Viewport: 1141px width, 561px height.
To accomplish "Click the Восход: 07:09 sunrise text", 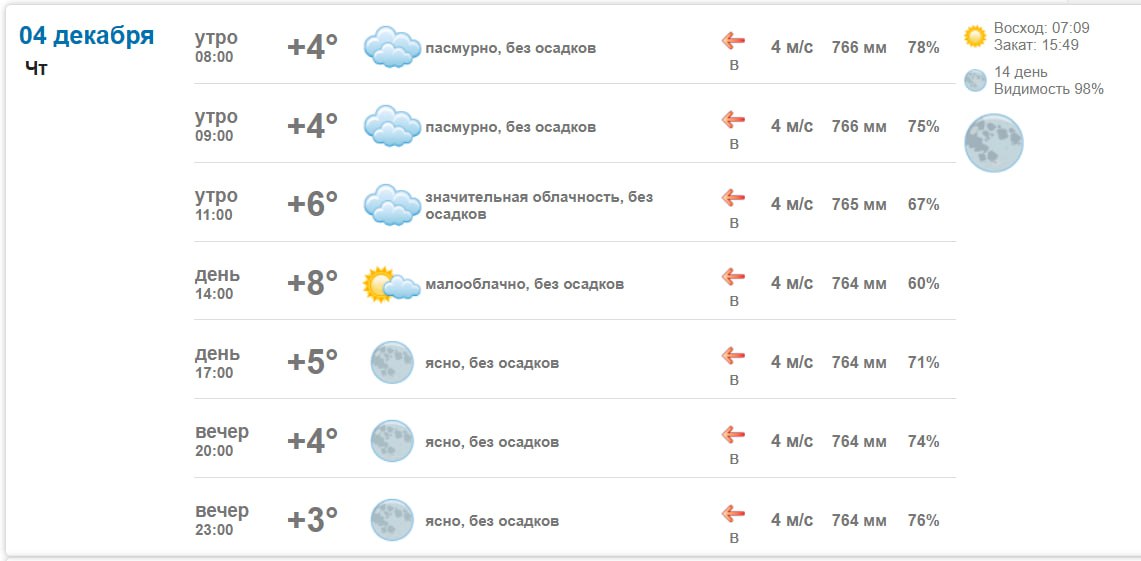I will [x=1041, y=28].
